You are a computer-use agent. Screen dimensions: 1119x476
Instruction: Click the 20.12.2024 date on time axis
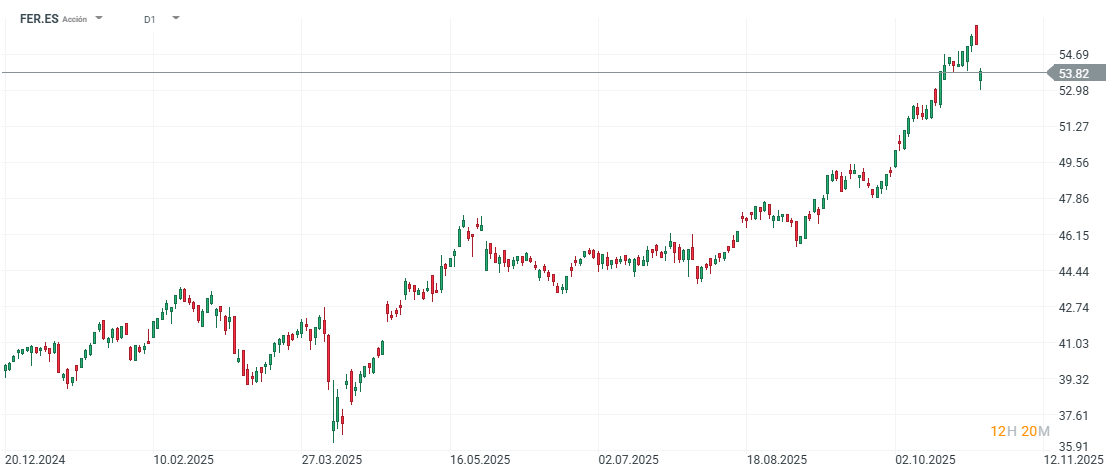[34, 460]
